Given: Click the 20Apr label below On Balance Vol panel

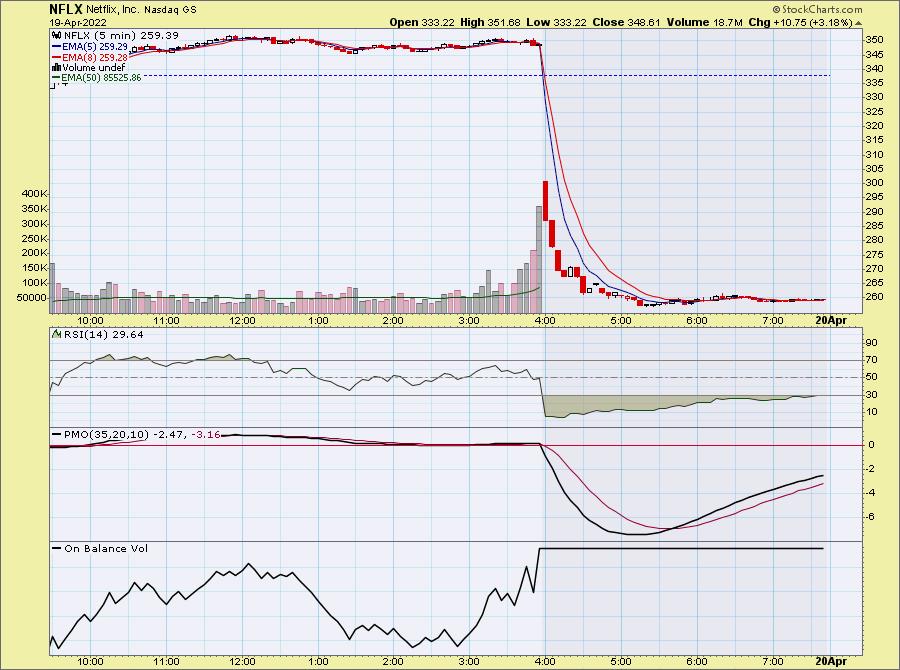Looking at the screenshot, I should click(831, 661).
